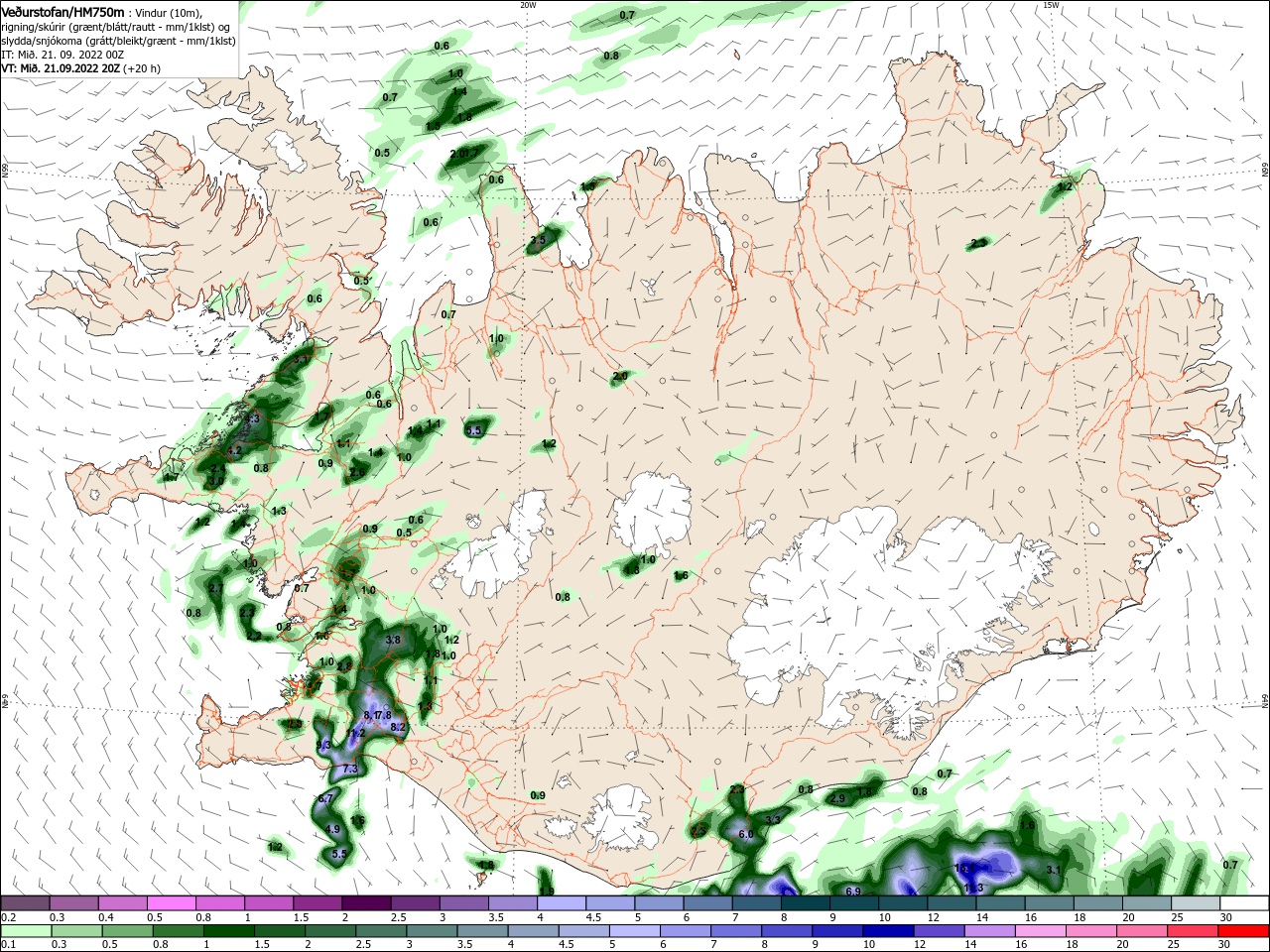1270x952 pixels.
Task: Click the 2.9 precipitation value on the map
Action: tap(837, 799)
